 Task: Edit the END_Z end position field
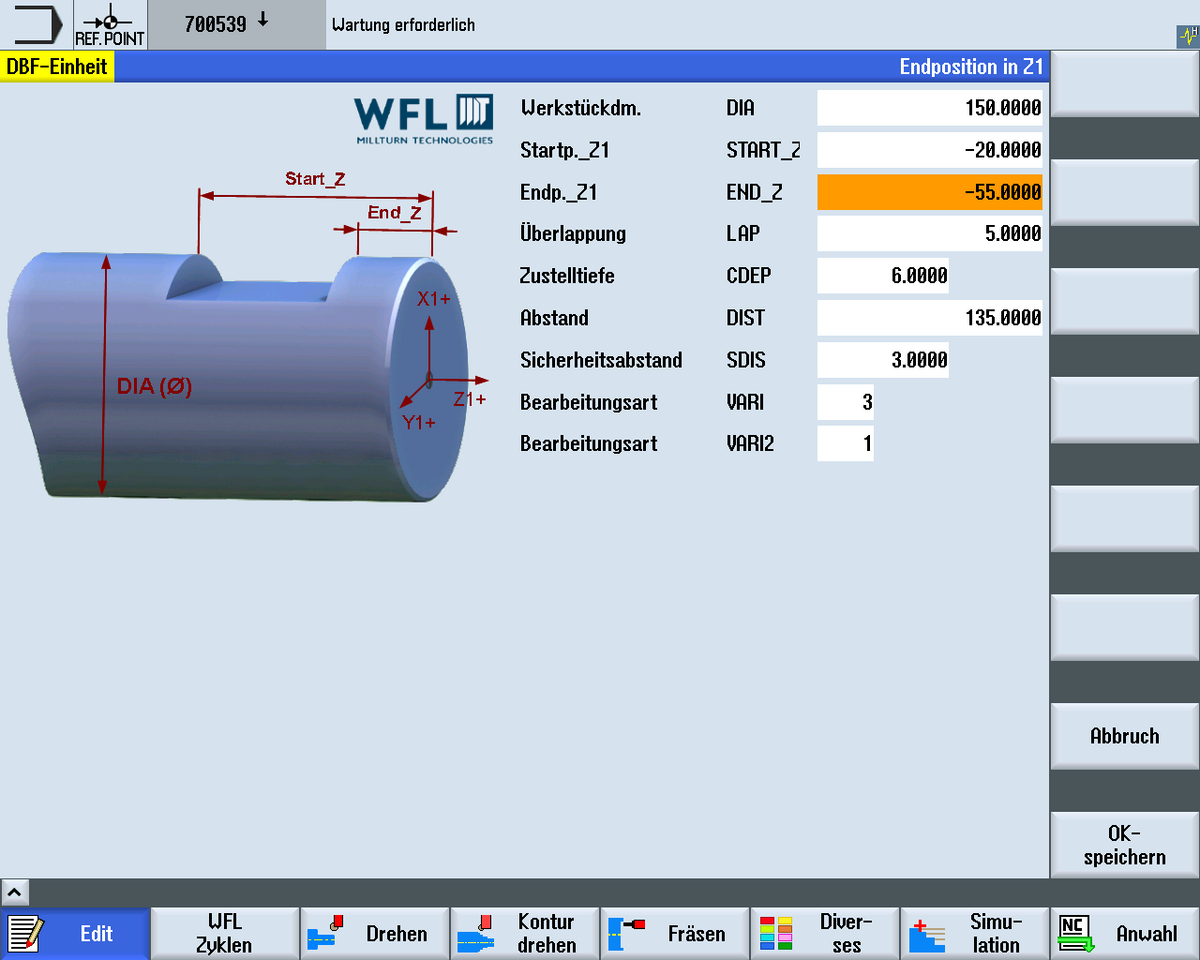coord(930,192)
